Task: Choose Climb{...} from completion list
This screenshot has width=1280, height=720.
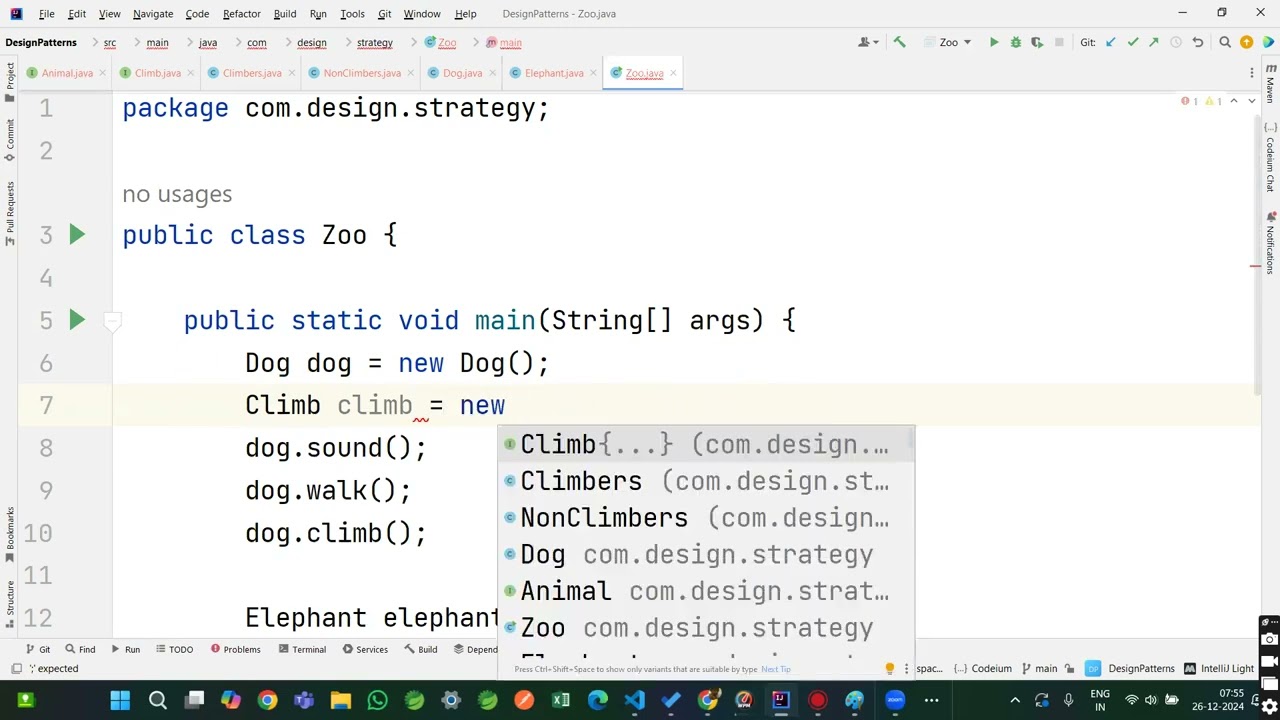Action: (706, 445)
